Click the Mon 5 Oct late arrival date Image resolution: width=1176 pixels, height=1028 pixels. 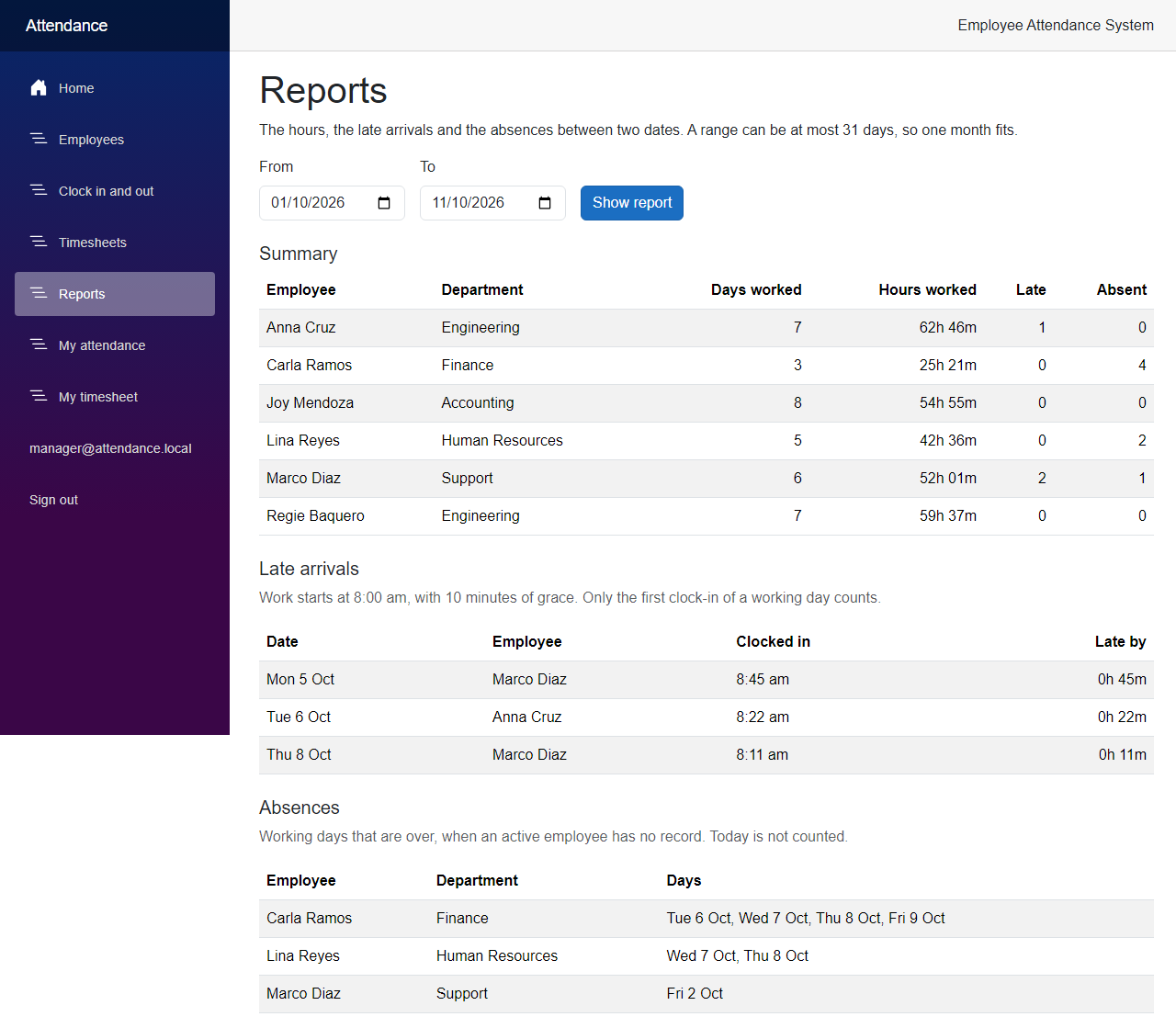coord(300,679)
